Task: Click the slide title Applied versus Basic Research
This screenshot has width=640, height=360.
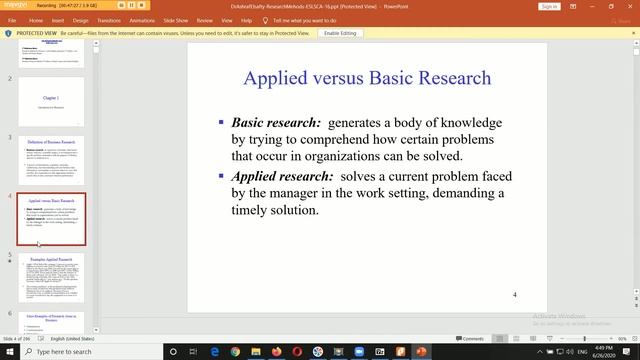Action: [x=367, y=78]
